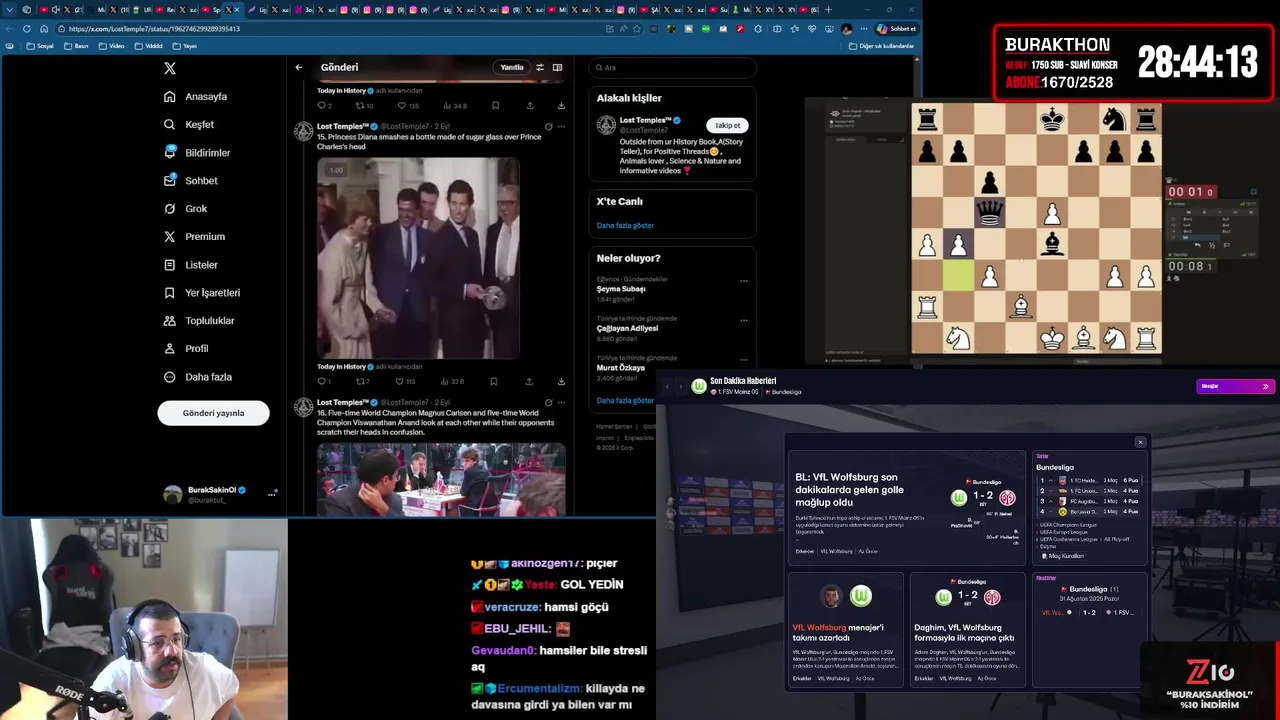Open Topluluklar in the X sidebar
Screen dimensions: 1280x720
coord(199,321)
